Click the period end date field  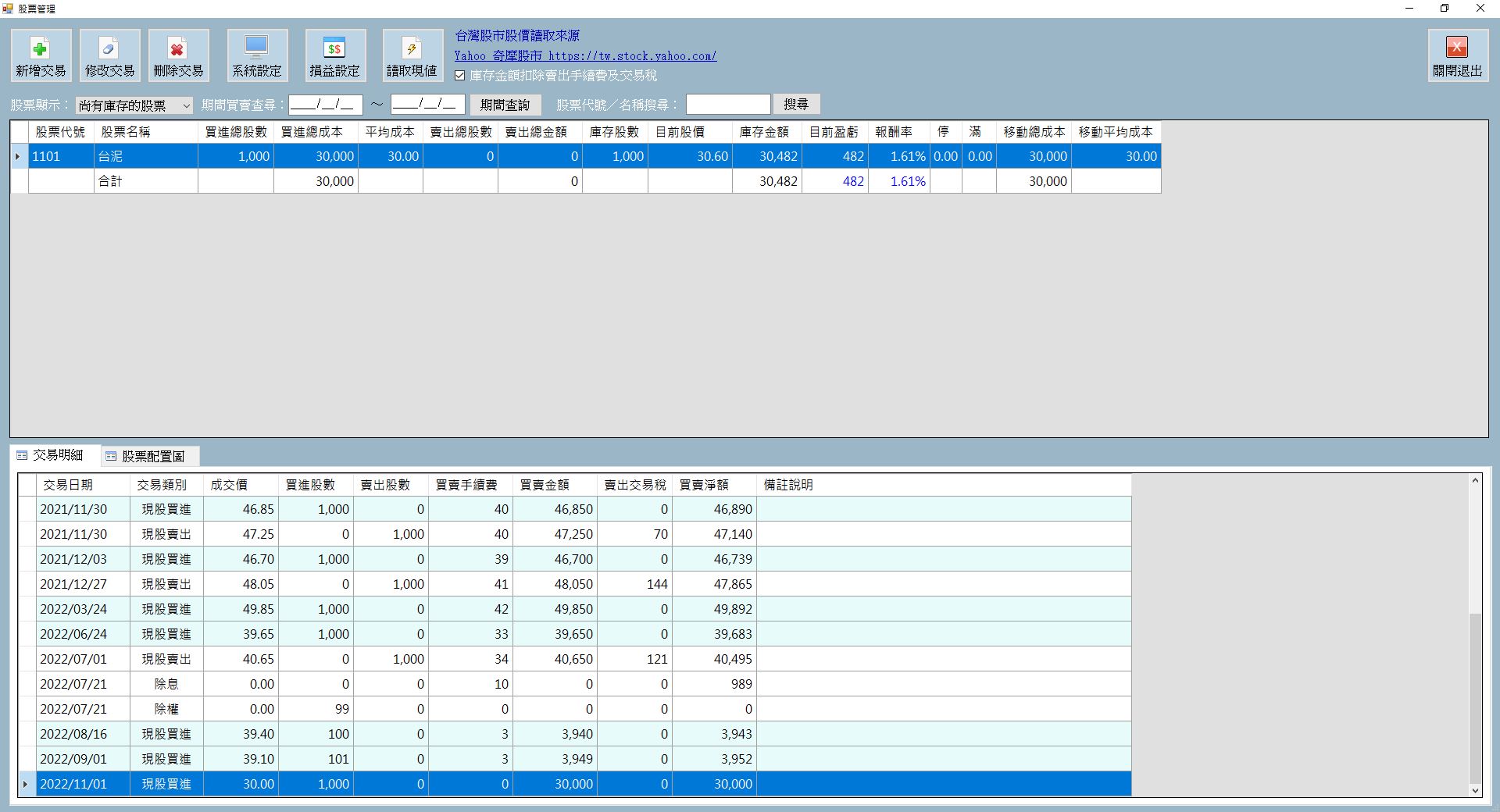point(428,104)
